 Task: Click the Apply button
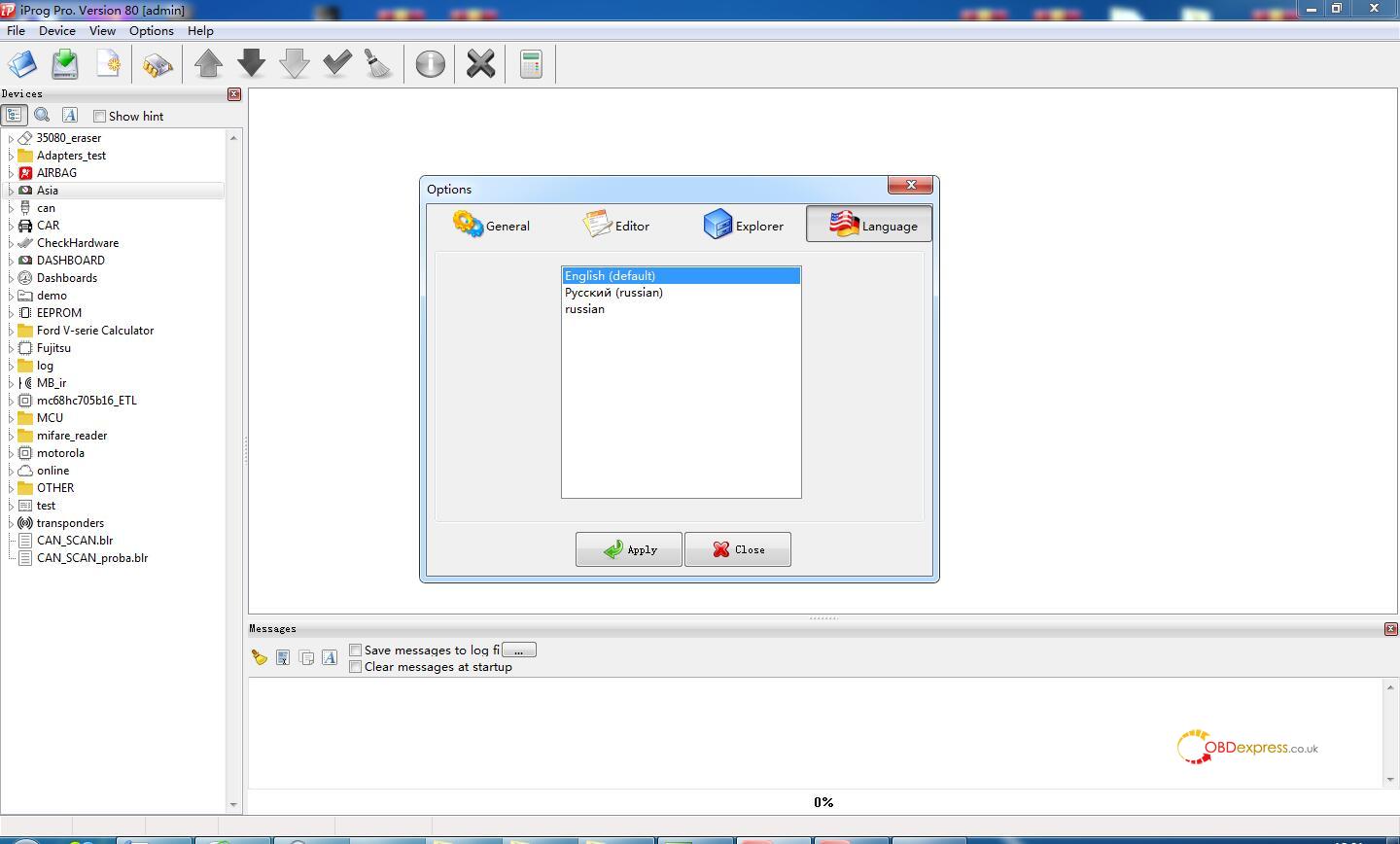pos(628,549)
